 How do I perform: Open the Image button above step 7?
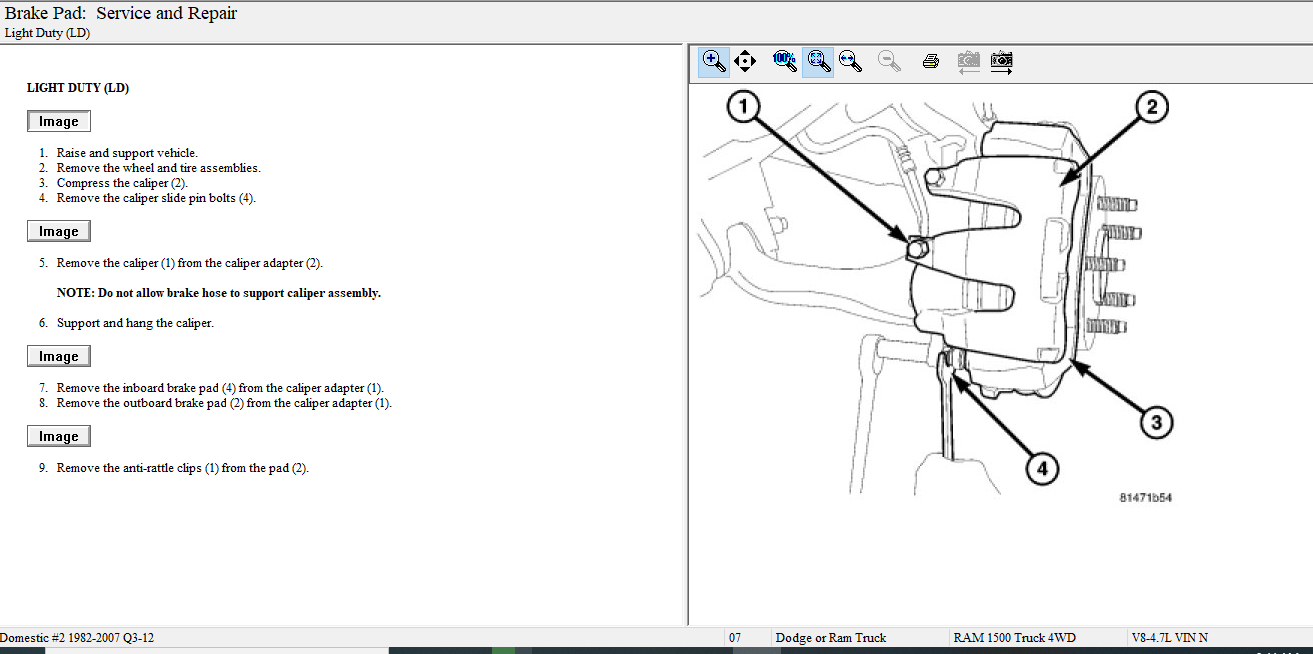tap(59, 357)
